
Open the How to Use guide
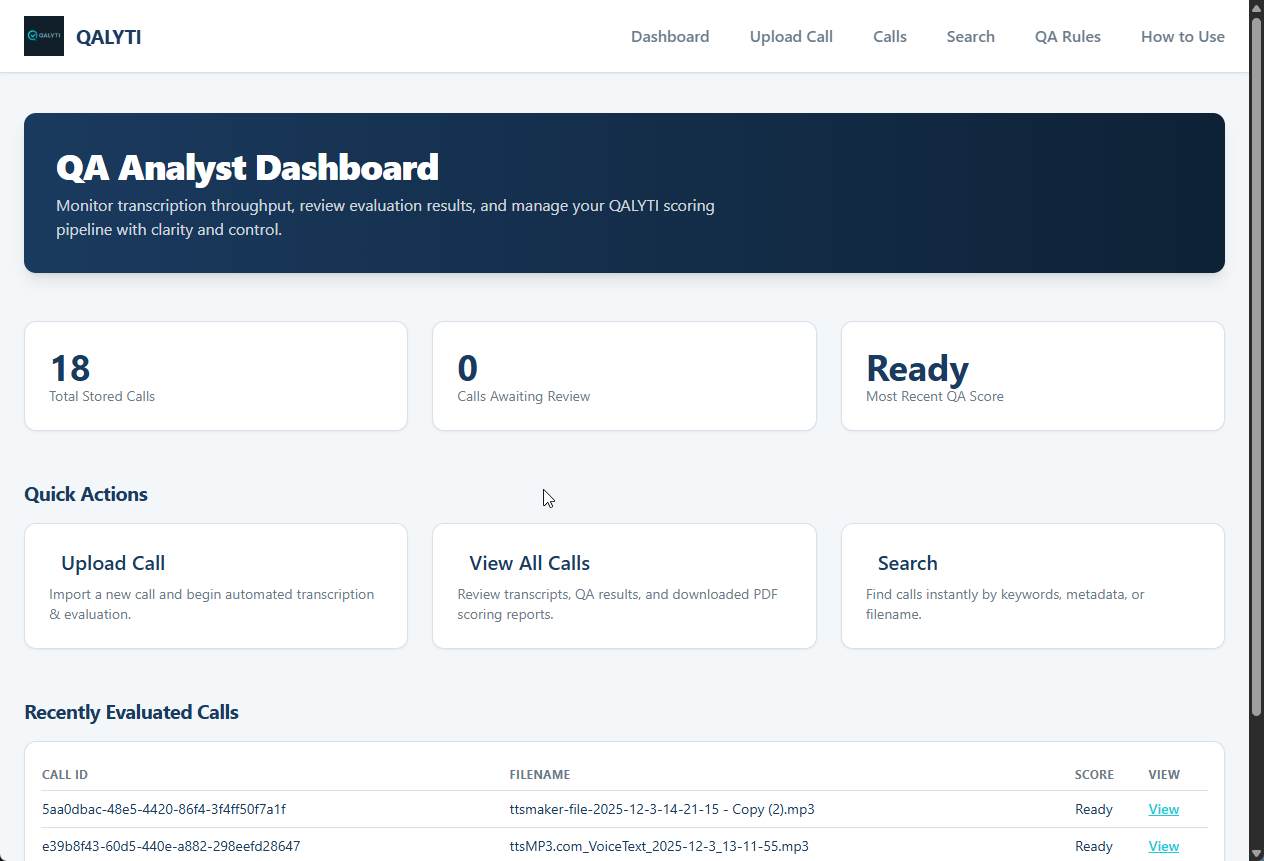[1182, 36]
